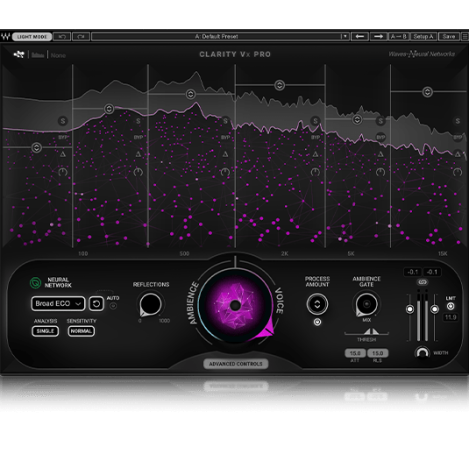The width and height of the screenshot is (469, 469).
Task: Toggle the stereo link button under output values
Action: 422,282
